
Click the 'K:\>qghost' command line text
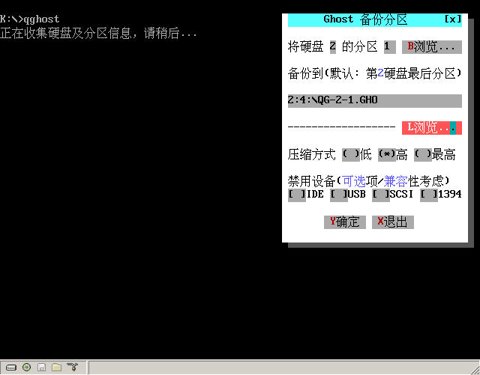30,19
